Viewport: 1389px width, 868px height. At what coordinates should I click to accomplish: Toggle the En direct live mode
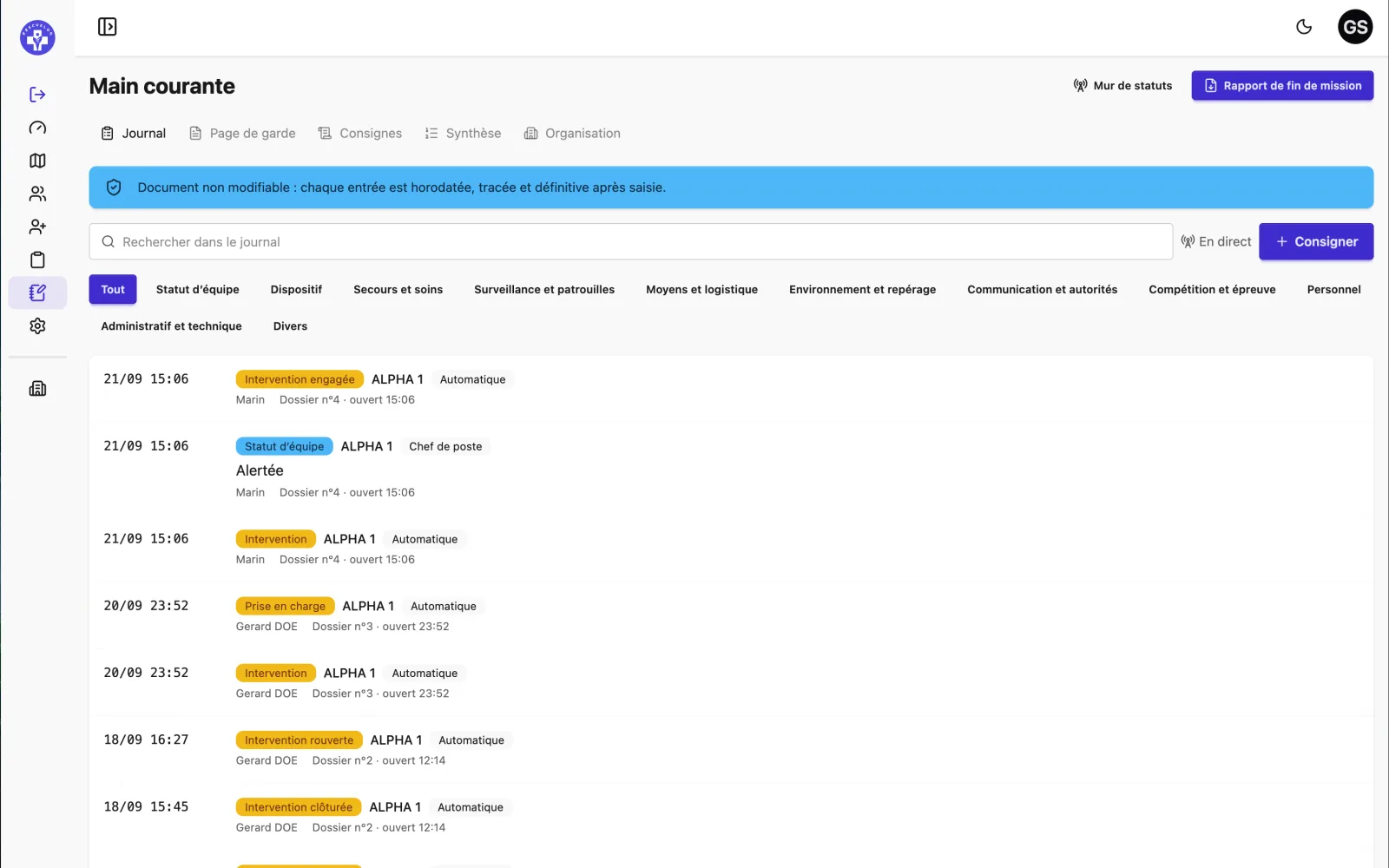1216,241
